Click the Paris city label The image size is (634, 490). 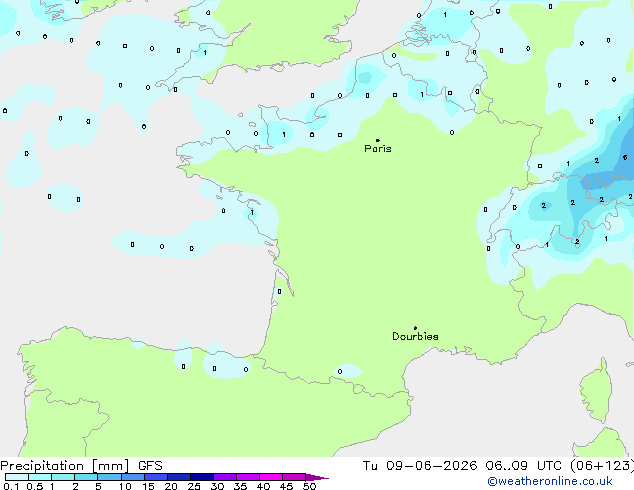(x=378, y=149)
